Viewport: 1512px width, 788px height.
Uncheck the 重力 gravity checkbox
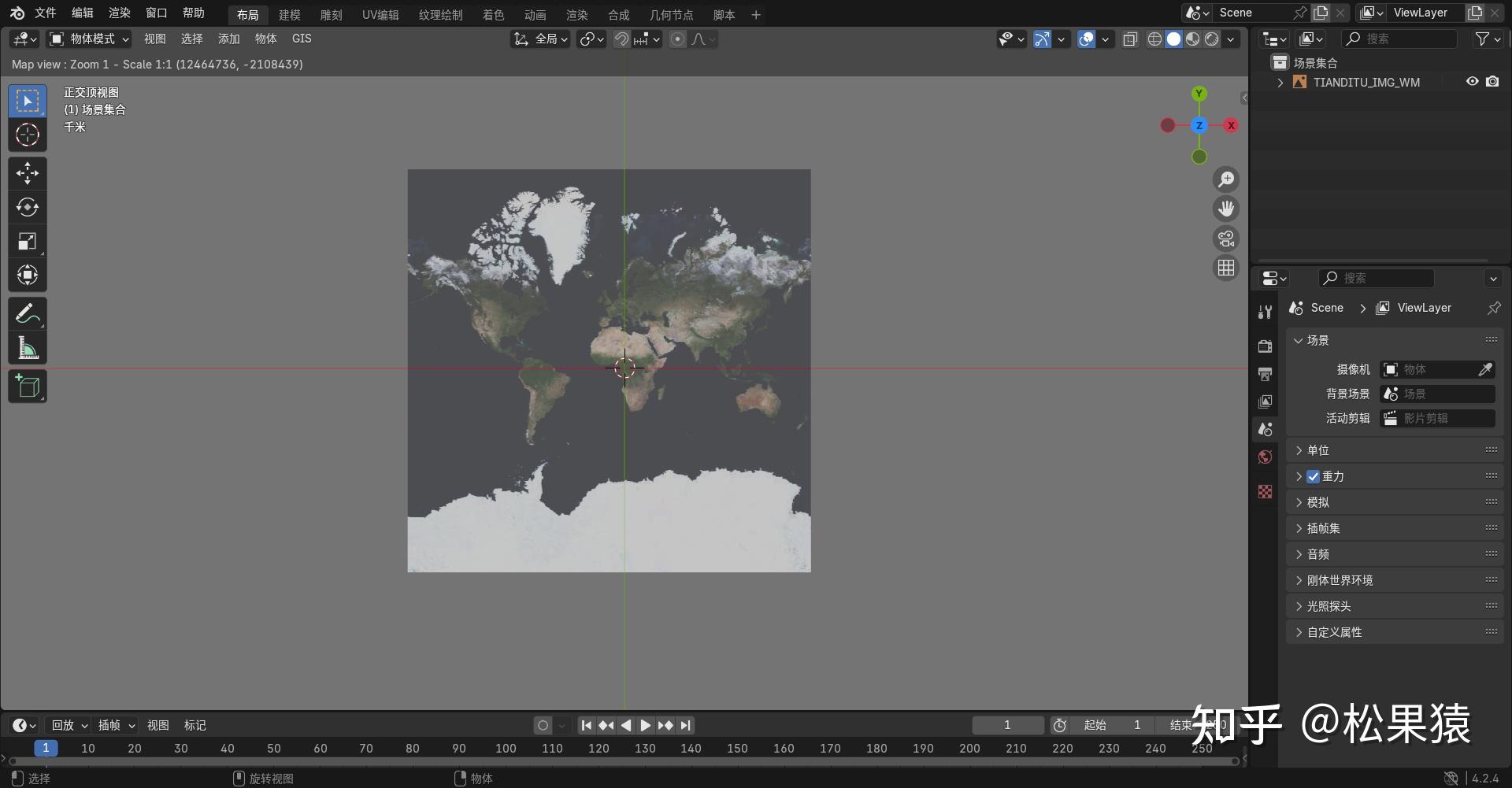pyautogui.click(x=1313, y=476)
